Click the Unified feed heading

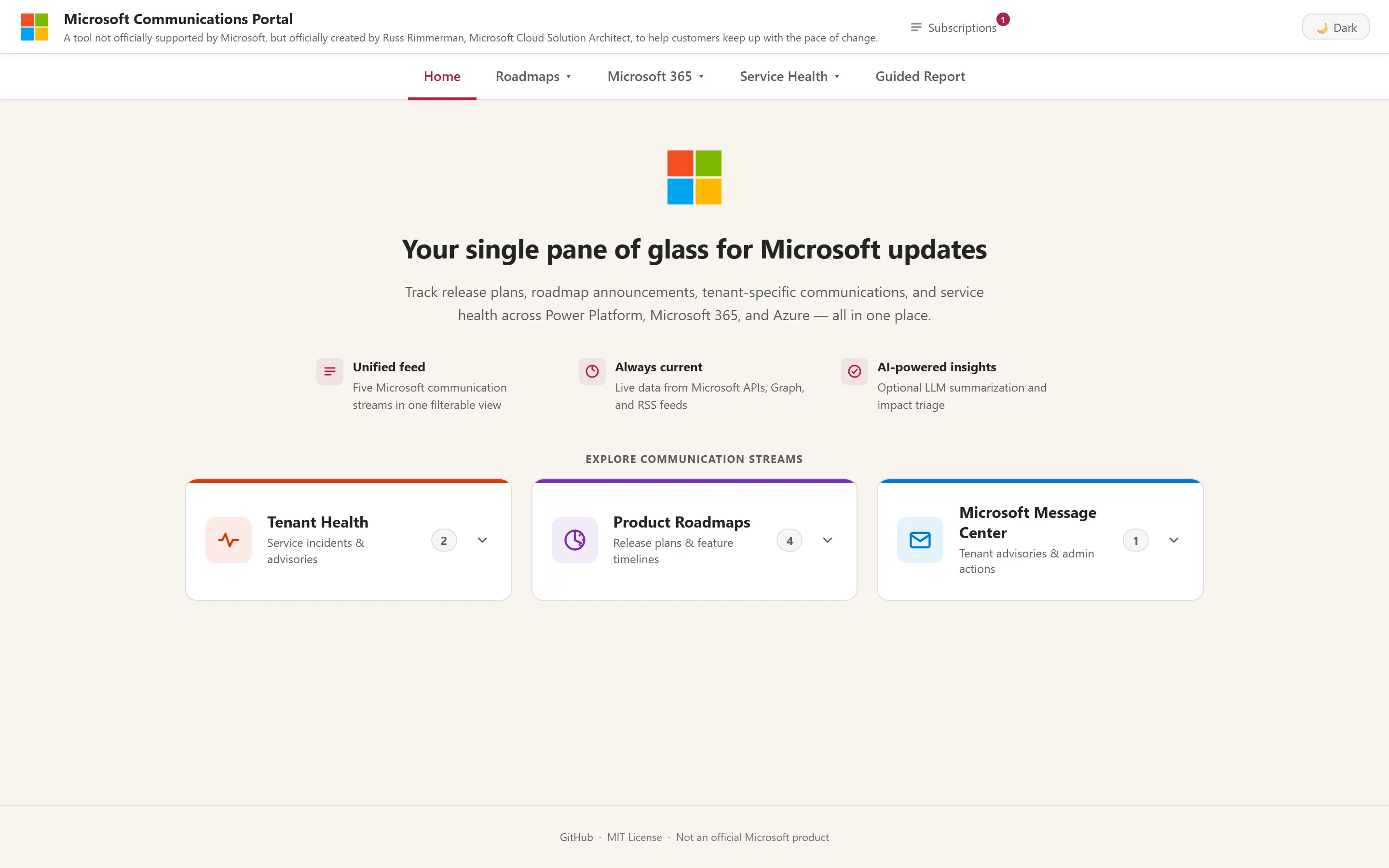389,367
